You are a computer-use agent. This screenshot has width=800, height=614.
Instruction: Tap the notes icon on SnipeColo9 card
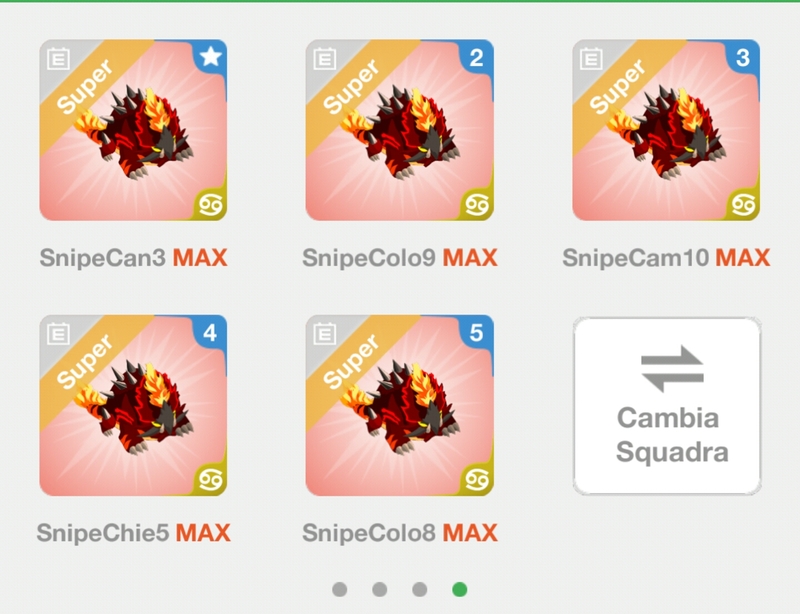[x=324, y=59]
